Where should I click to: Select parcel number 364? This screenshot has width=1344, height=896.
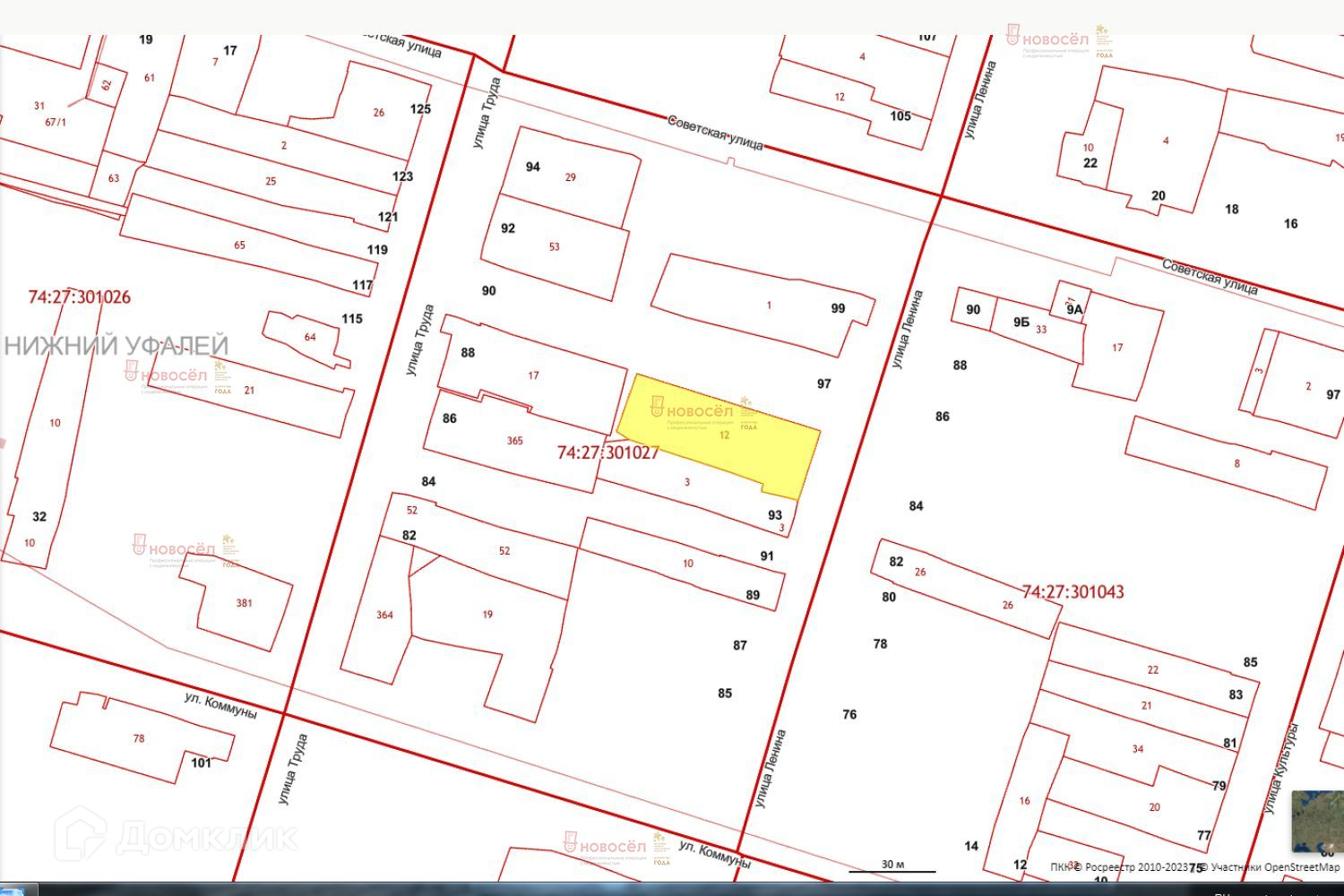tap(384, 615)
